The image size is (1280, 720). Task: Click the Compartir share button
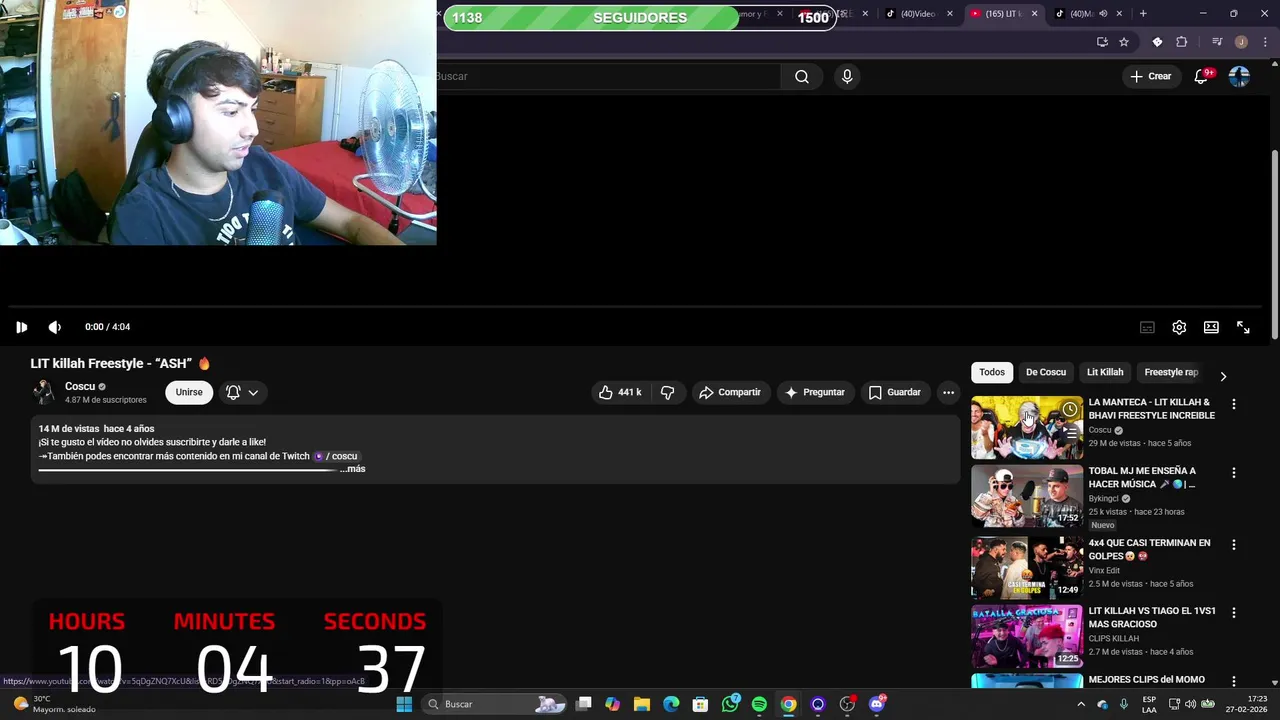730,392
